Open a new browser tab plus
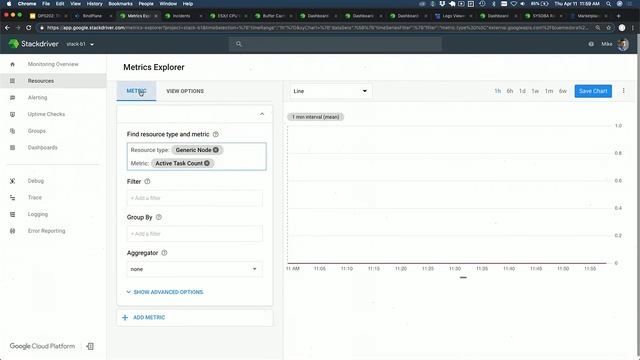640x360 pixels. point(618,16)
